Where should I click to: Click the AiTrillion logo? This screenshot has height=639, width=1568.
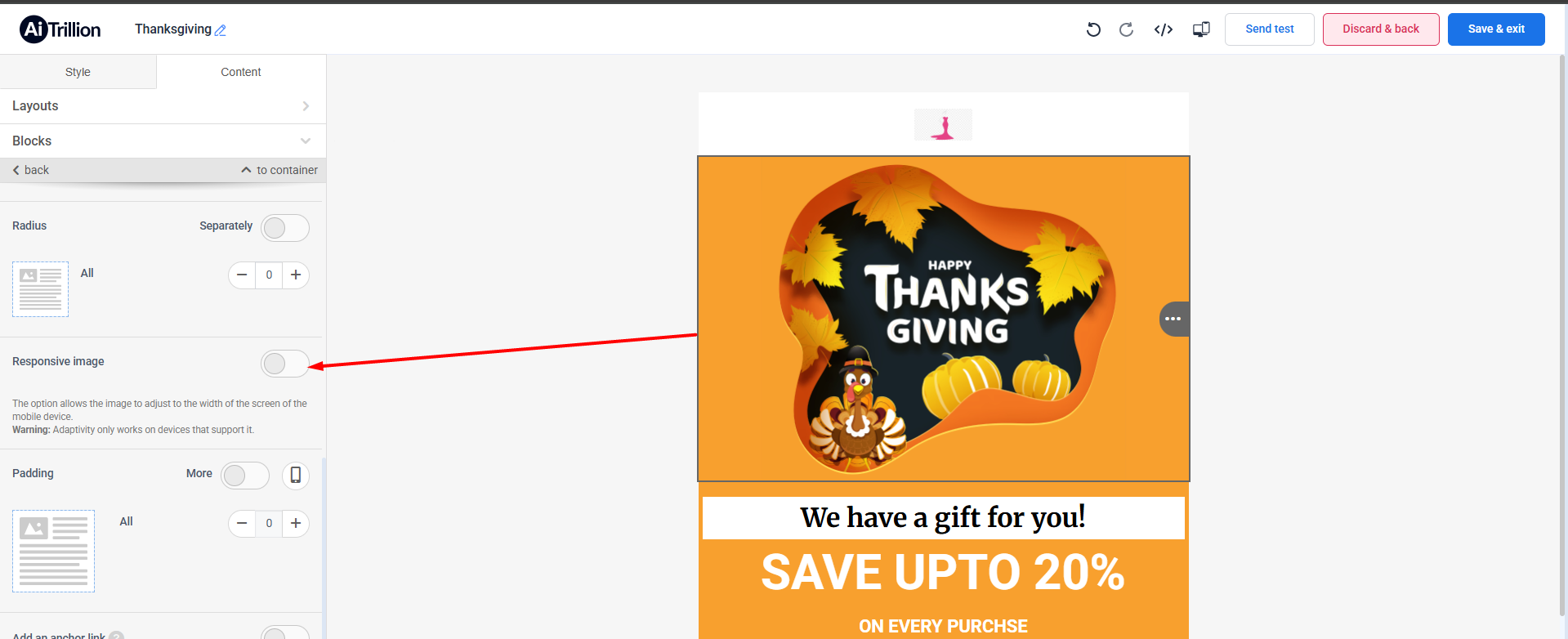[x=60, y=29]
